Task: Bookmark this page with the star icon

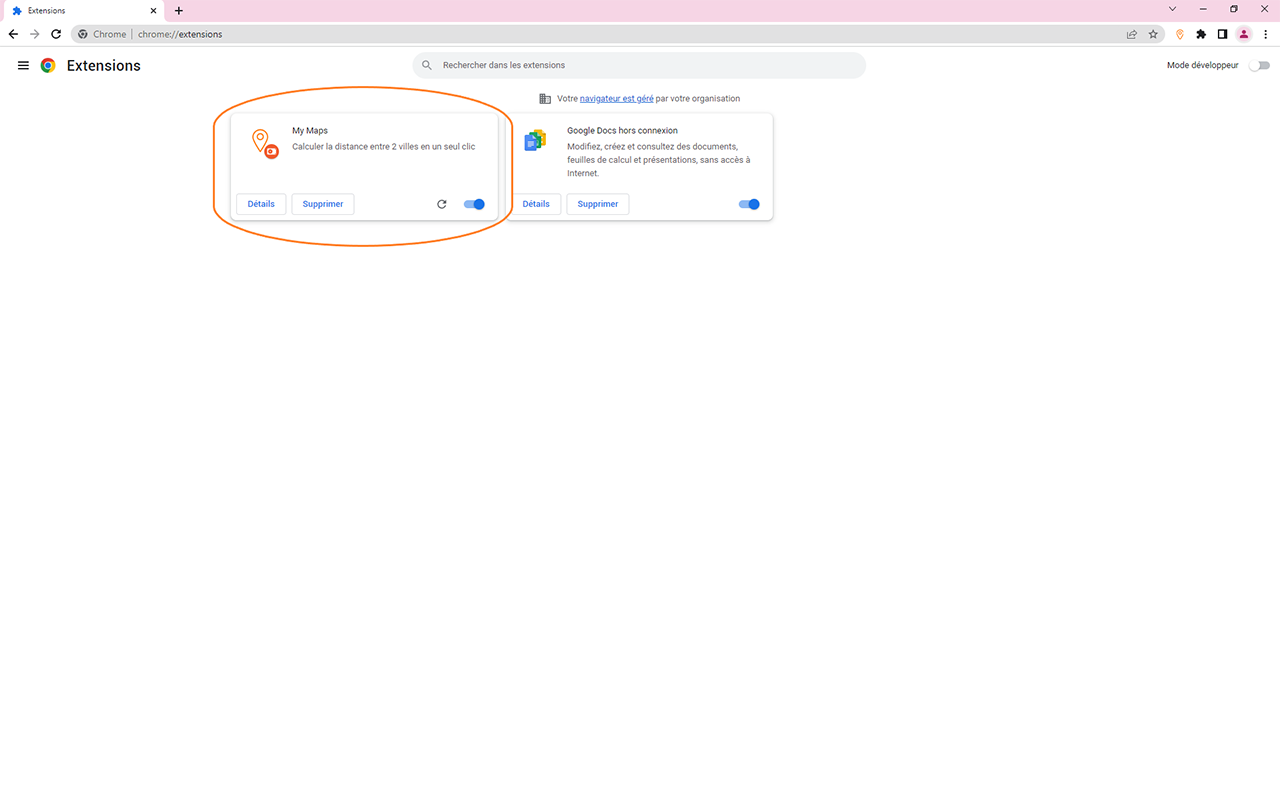Action: 1153,34
